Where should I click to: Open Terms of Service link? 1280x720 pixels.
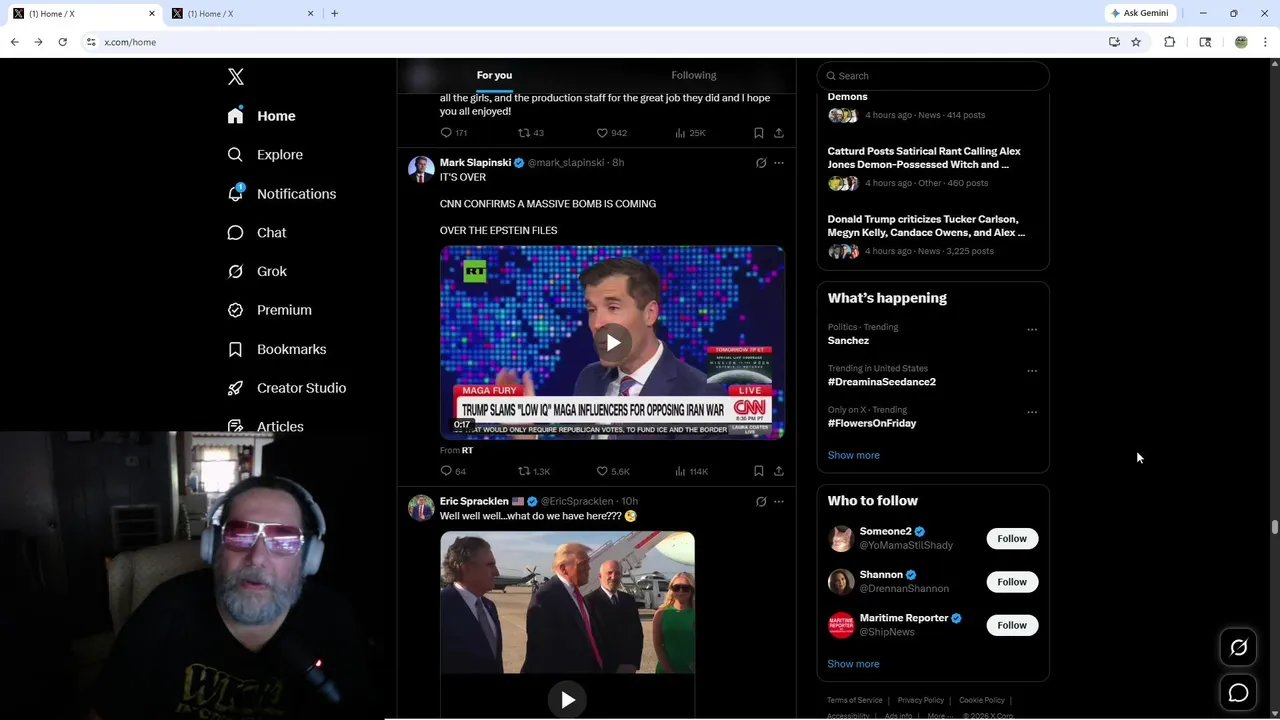pyautogui.click(x=855, y=700)
